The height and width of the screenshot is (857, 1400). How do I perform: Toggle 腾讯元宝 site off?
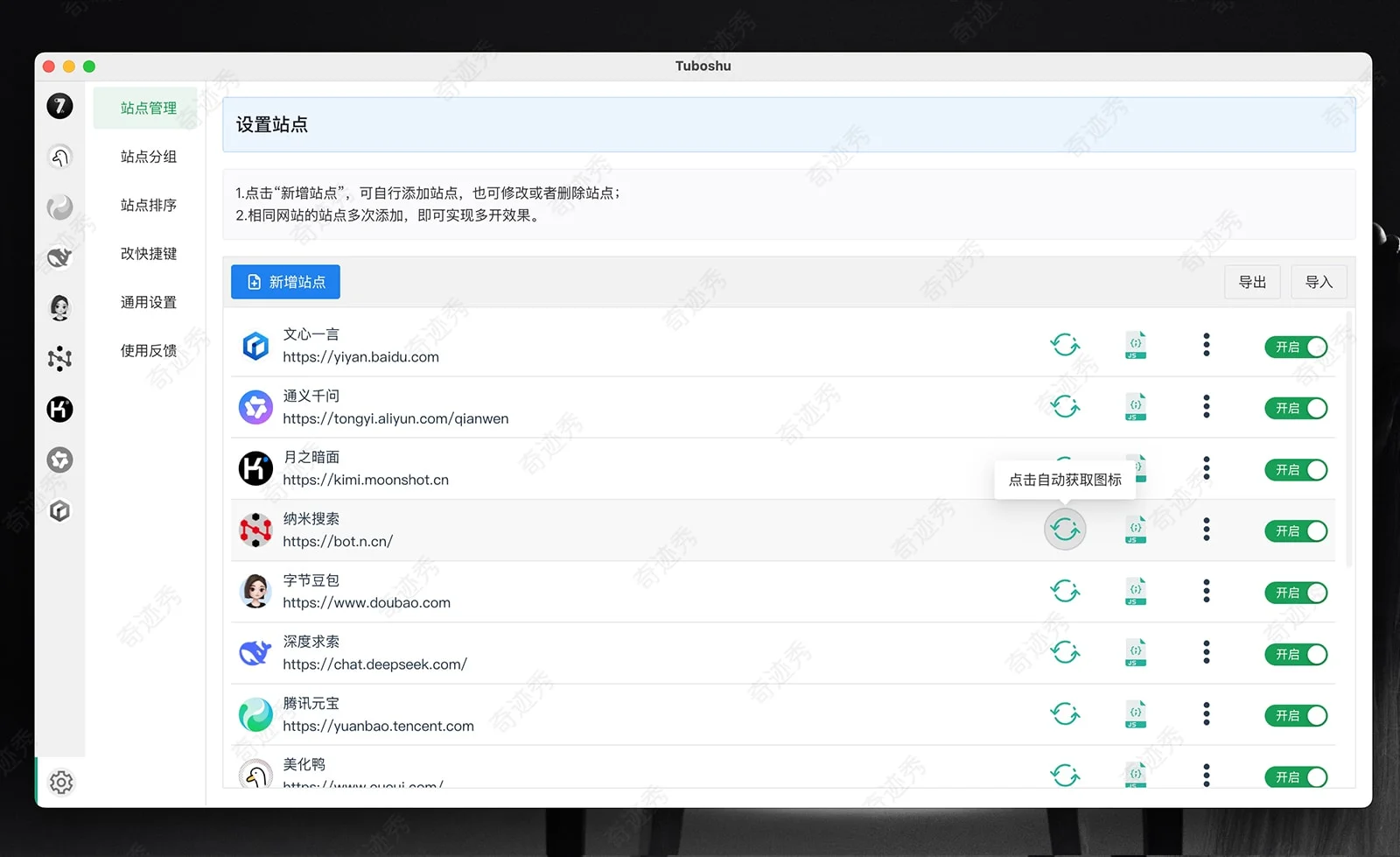(x=1296, y=716)
